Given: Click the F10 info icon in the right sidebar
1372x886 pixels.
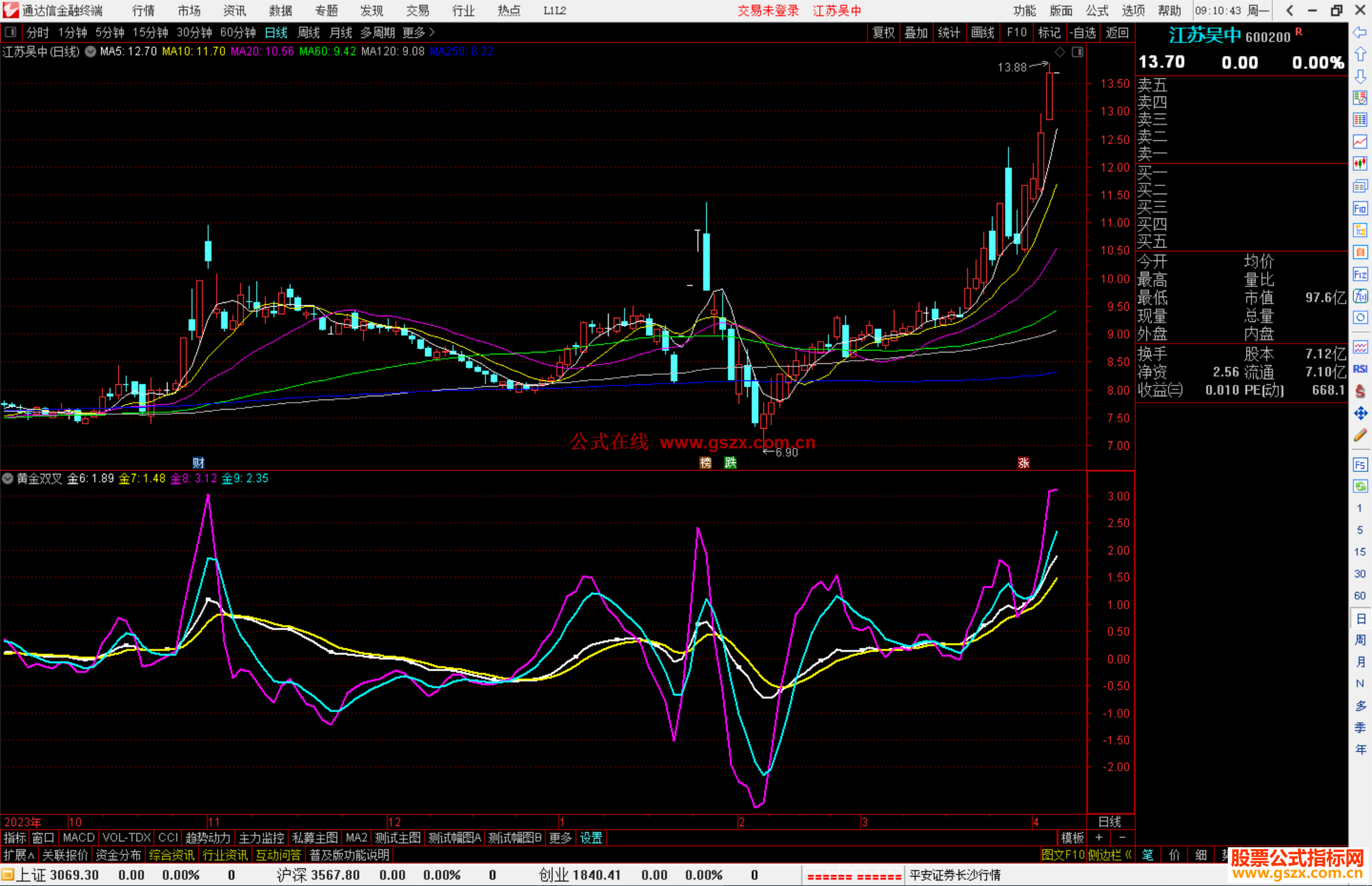Looking at the screenshot, I should [1359, 209].
